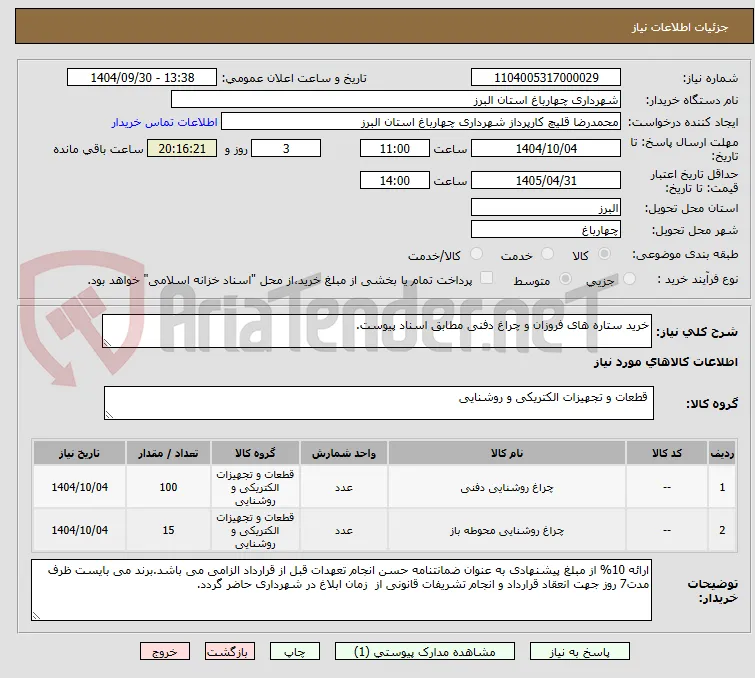Click the بازگشت back button
The height and width of the screenshot is (678, 755).
click(x=230, y=652)
